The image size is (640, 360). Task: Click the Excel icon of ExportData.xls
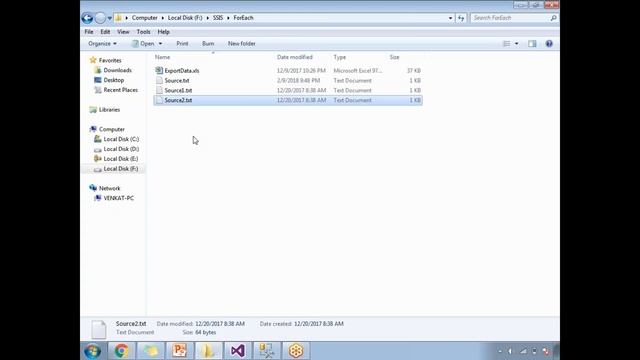coord(159,71)
